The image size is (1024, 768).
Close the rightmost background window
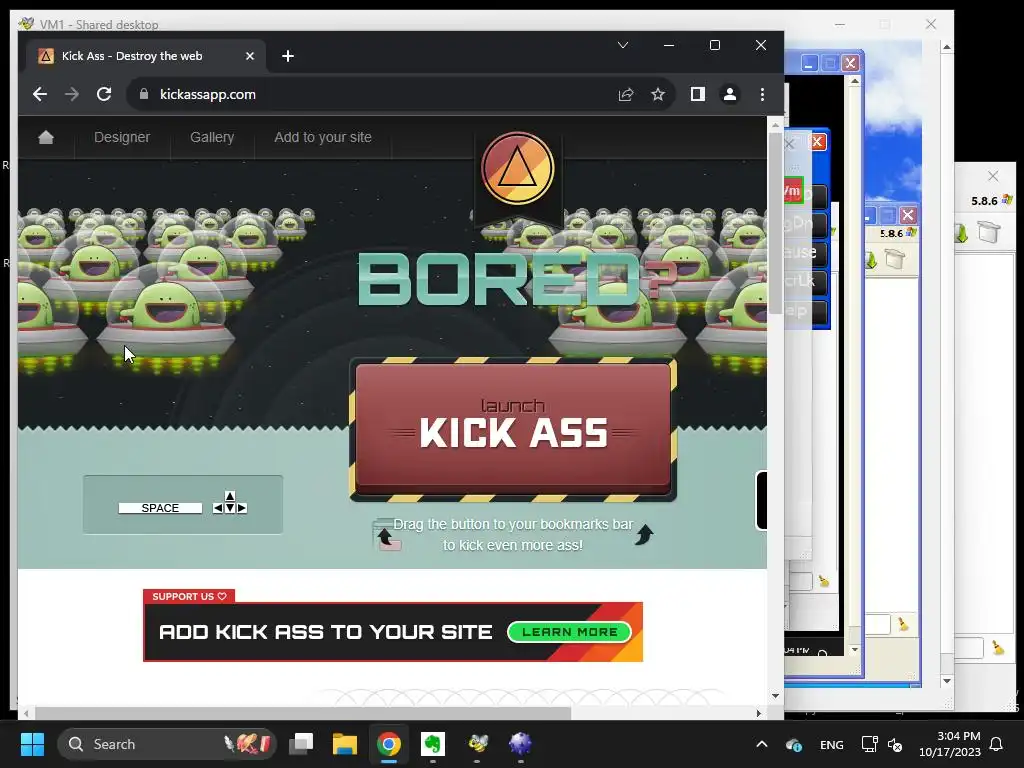coord(993,176)
